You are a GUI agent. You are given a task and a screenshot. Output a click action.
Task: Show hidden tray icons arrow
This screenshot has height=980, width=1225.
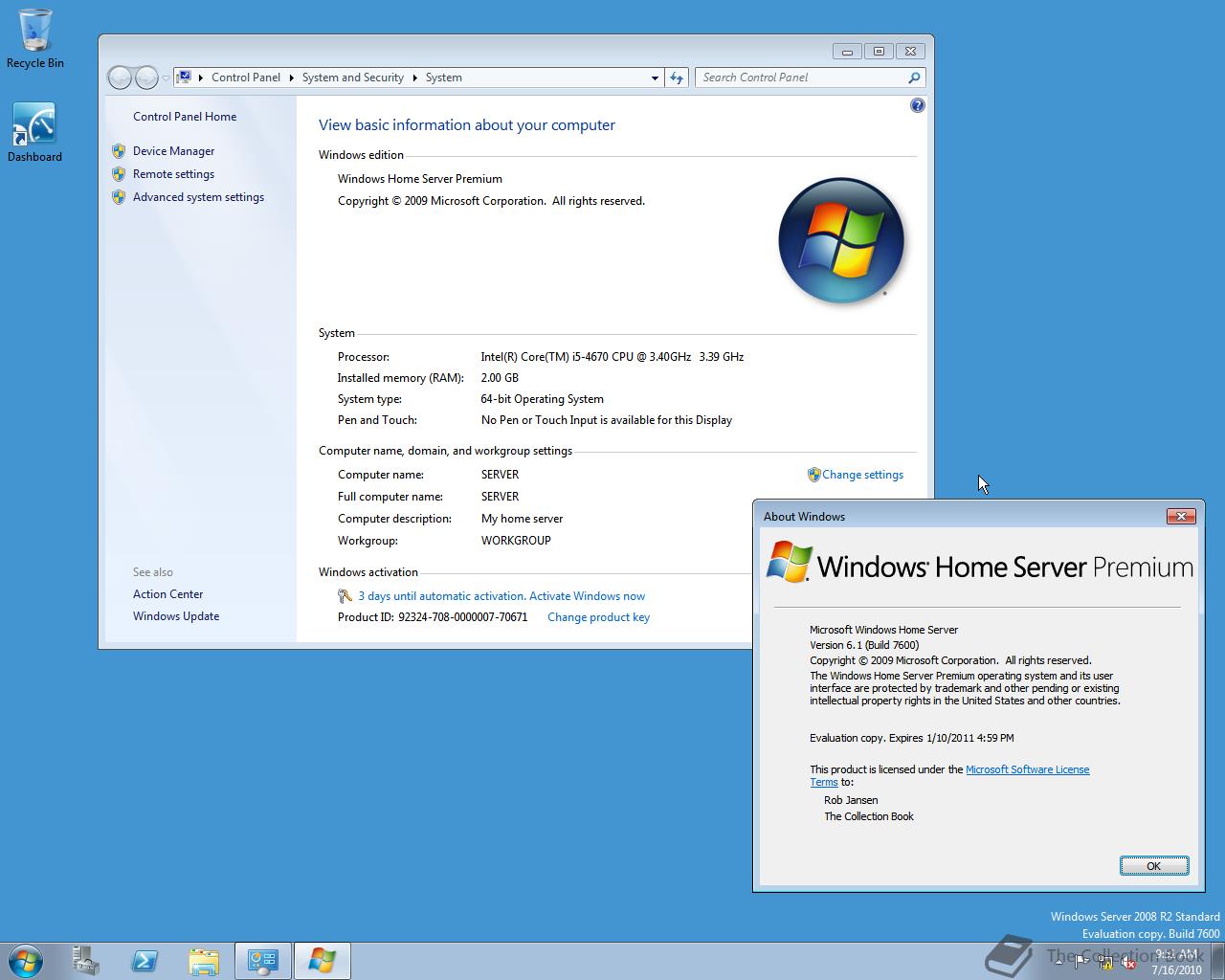[x=1058, y=963]
